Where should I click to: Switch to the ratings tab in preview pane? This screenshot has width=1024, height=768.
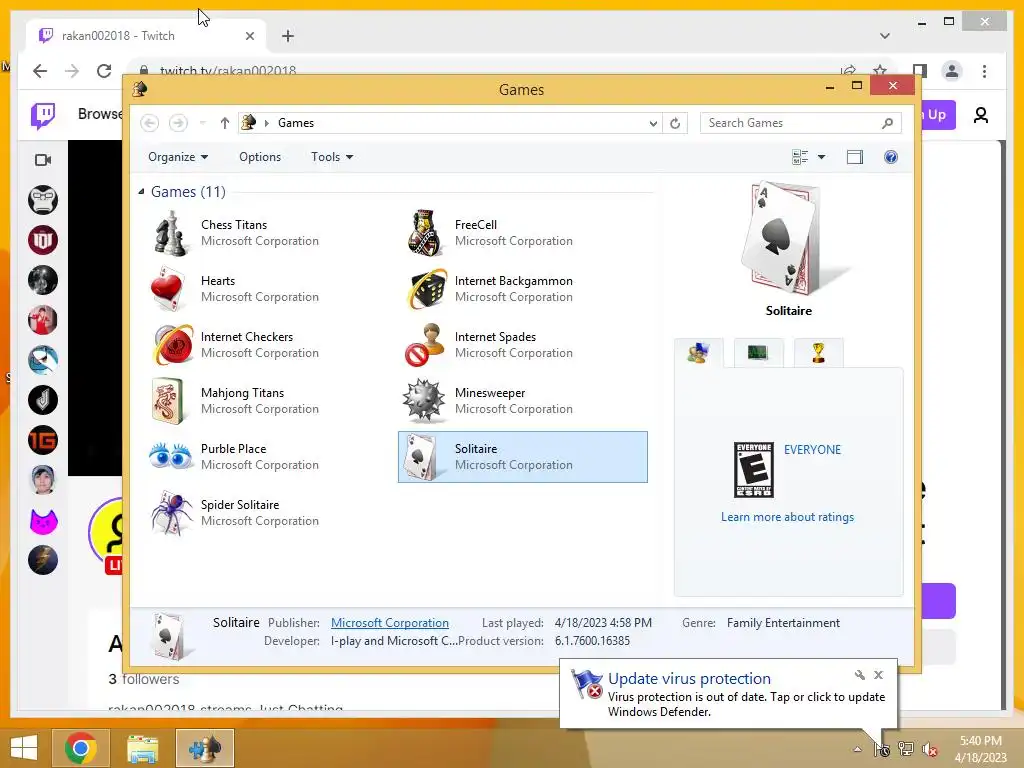[x=698, y=353]
